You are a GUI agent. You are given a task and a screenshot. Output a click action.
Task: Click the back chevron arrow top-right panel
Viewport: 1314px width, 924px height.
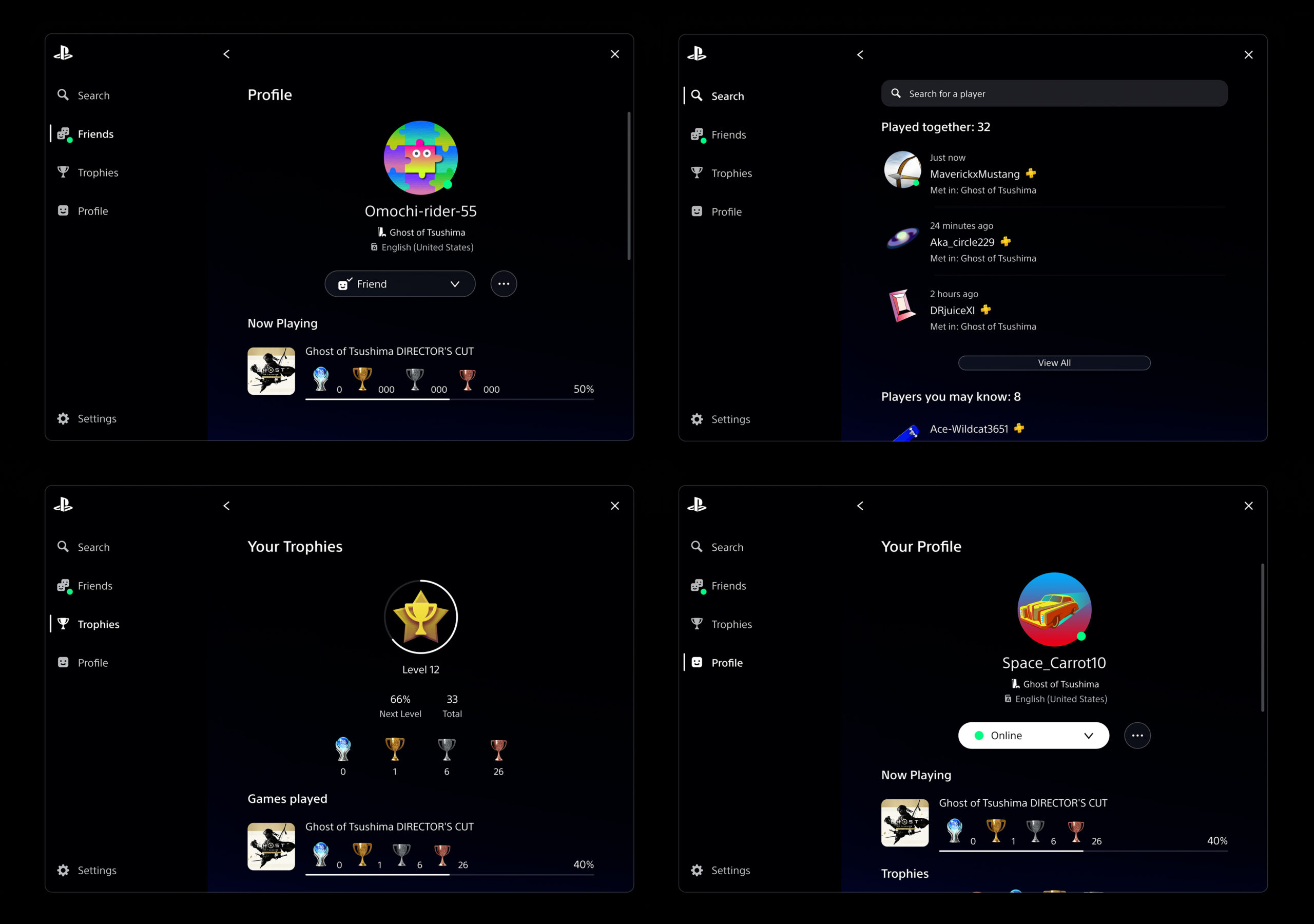click(861, 55)
